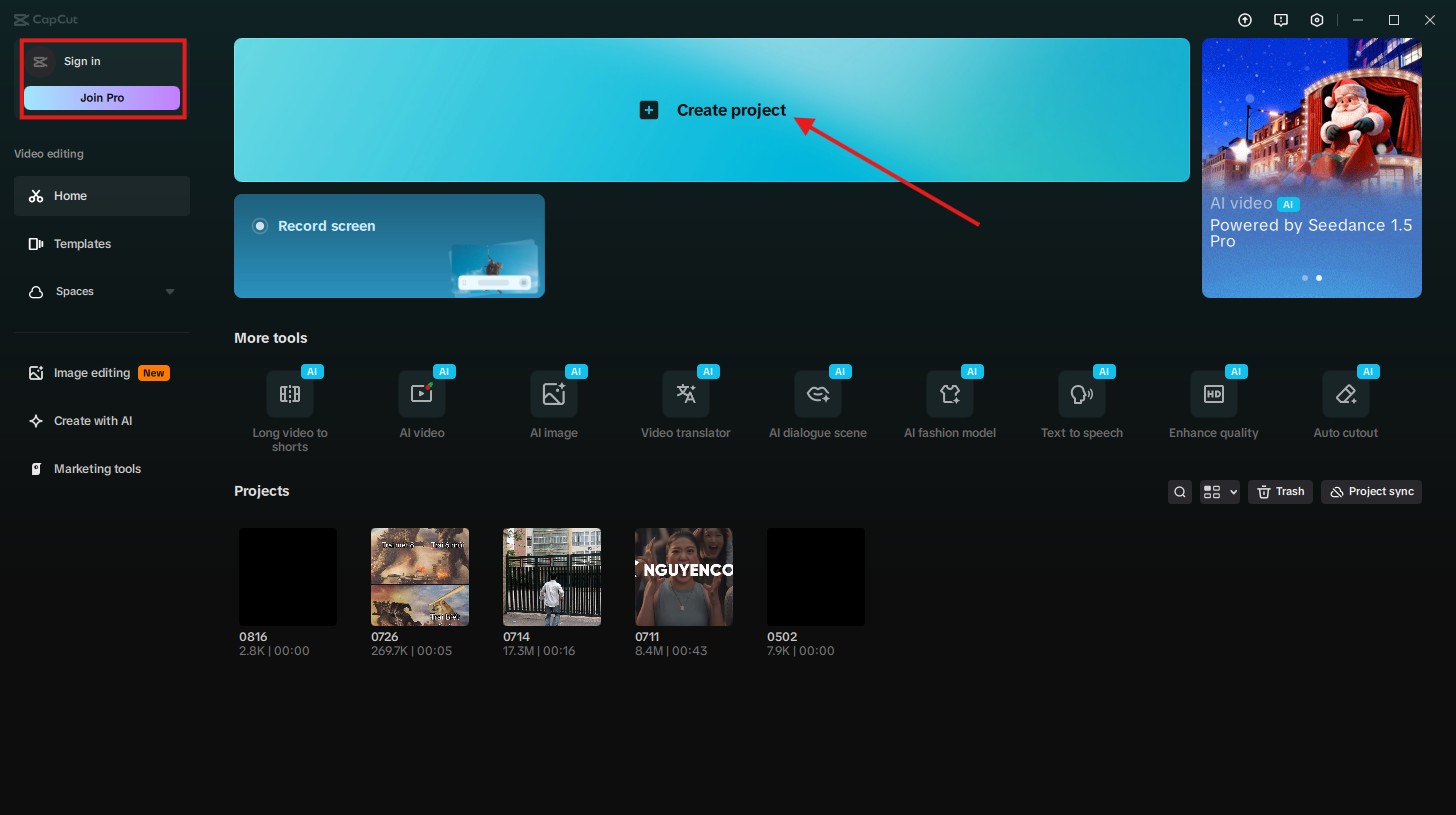Click the Join Pro button
This screenshot has width=1456, height=815.
tap(102, 98)
